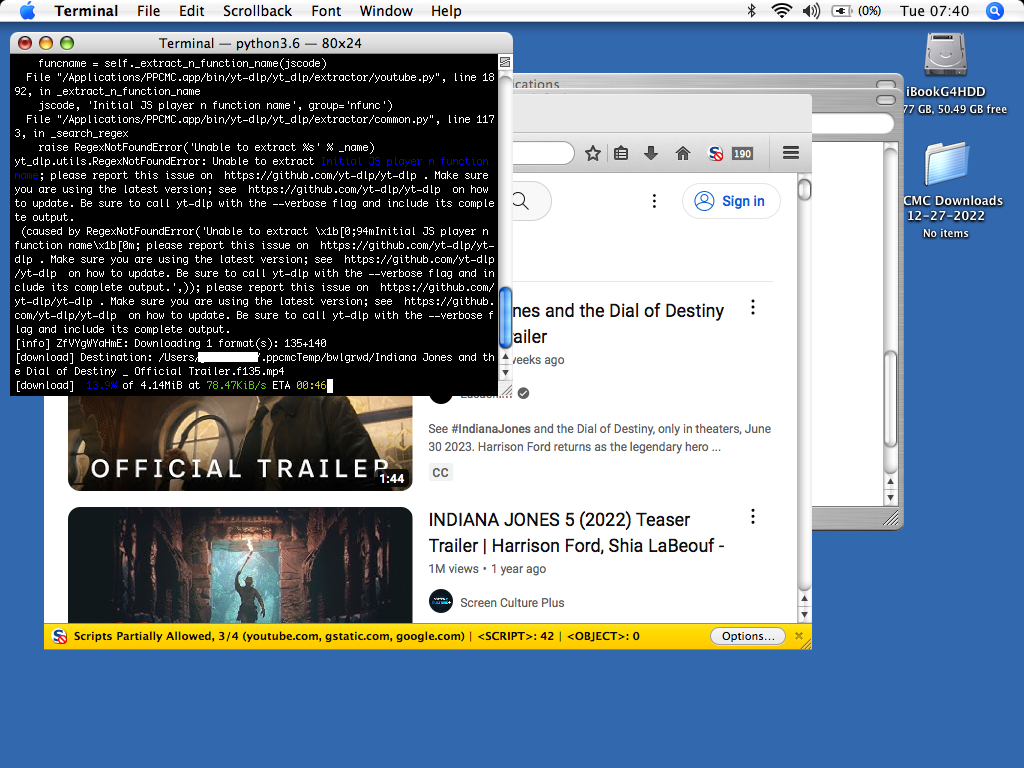Open the Edit menu

pyautogui.click(x=191, y=11)
